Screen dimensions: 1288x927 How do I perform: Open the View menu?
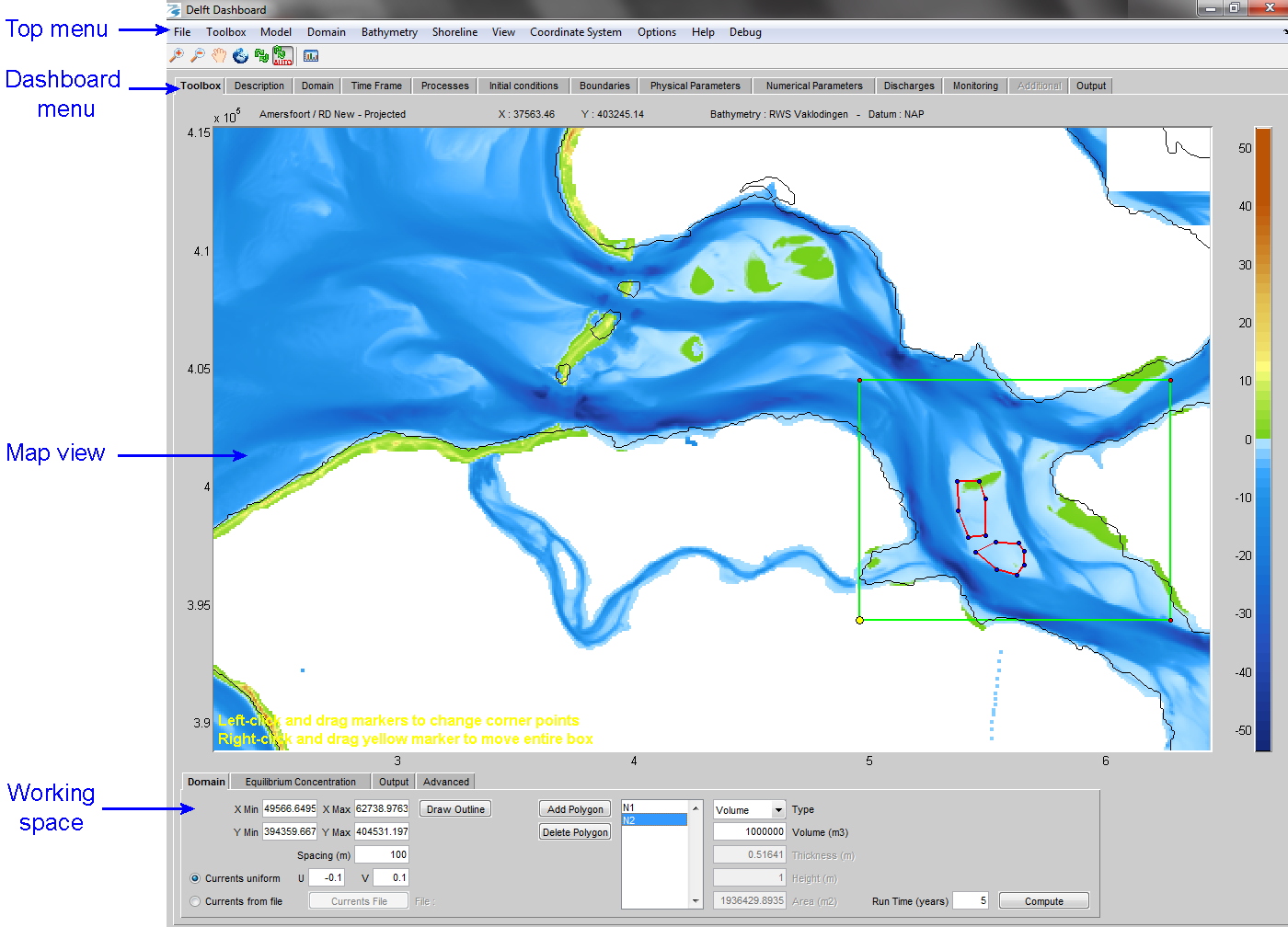[x=503, y=32]
